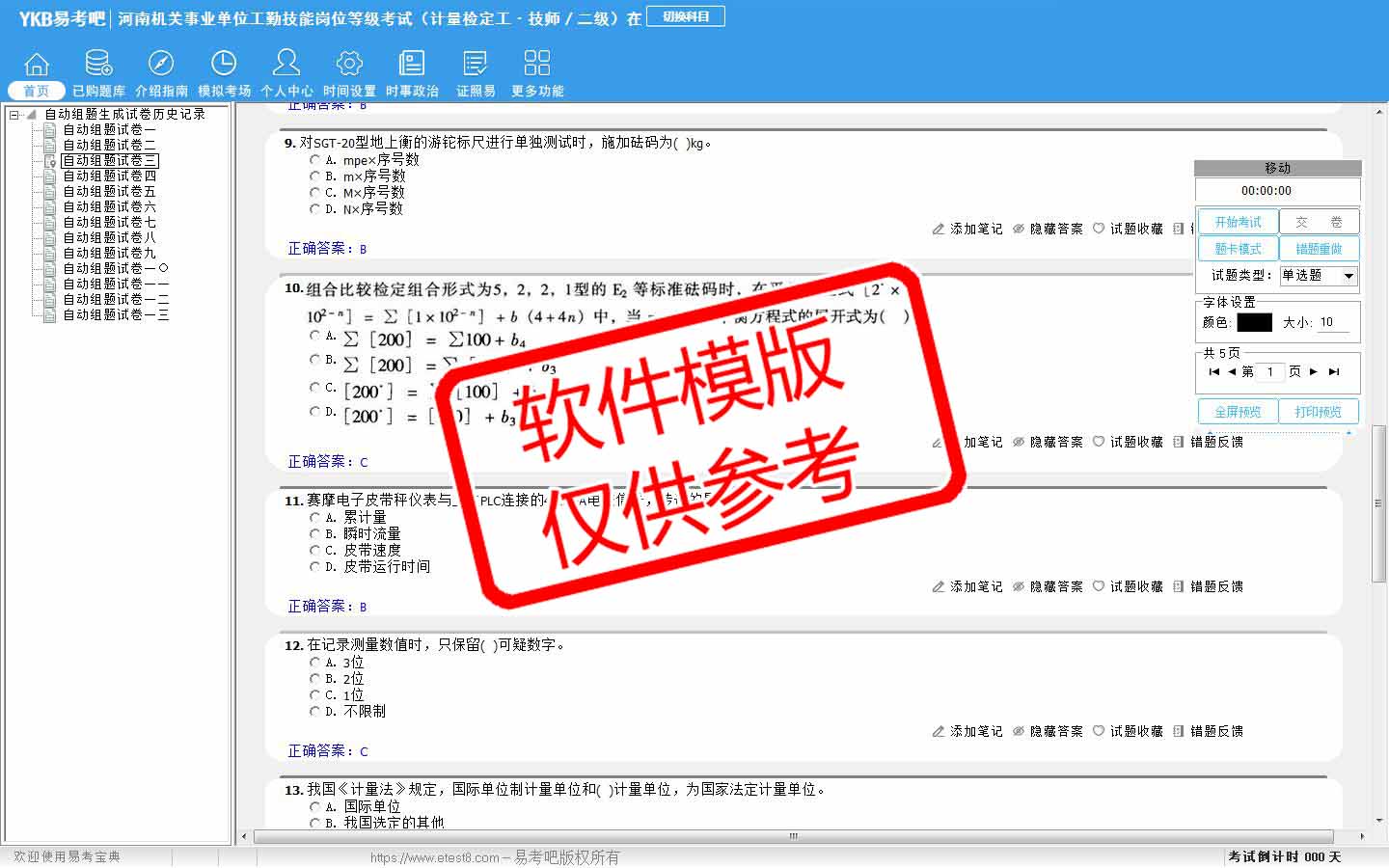Click heart icon to favorite question 11

point(1099,587)
